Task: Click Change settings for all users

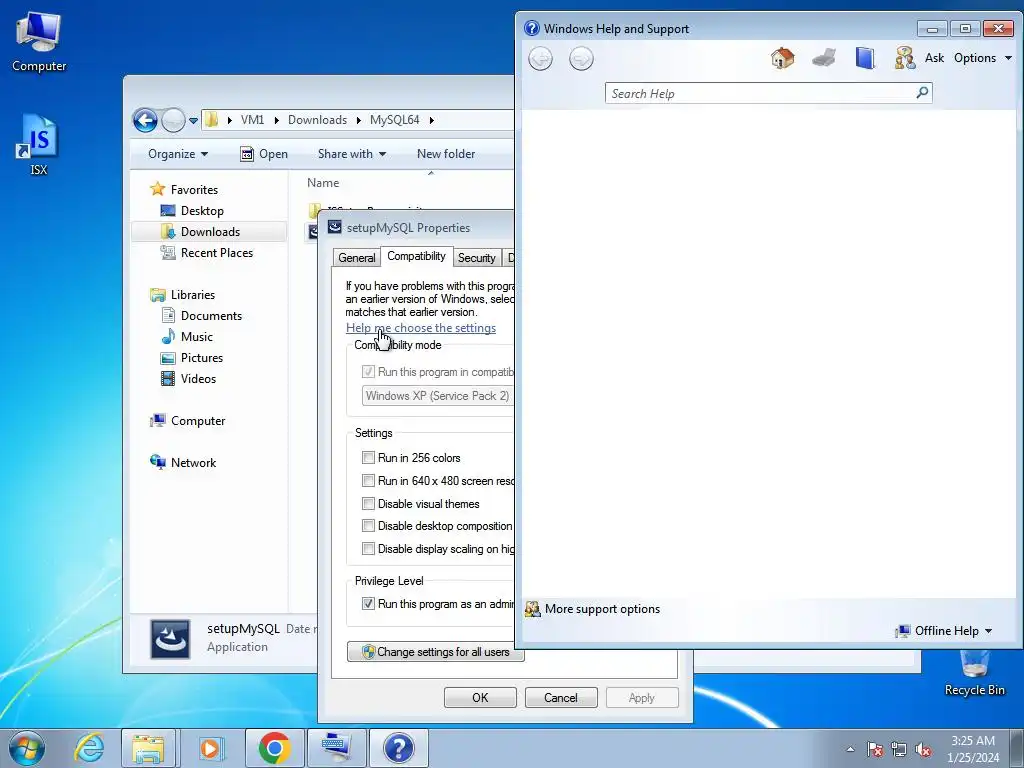Action: click(x=436, y=652)
